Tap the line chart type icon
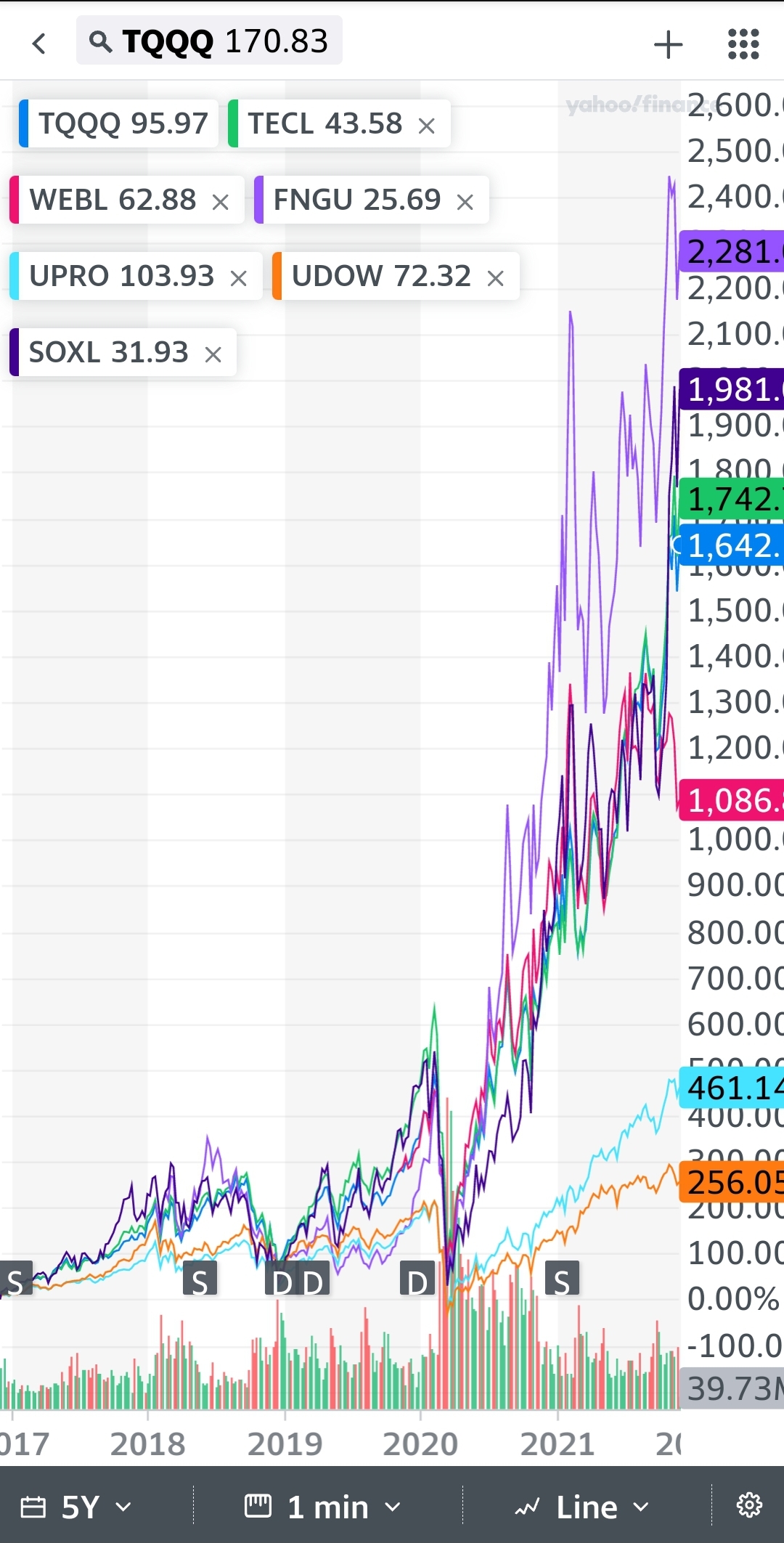This screenshot has width=784, height=1543. pos(528,1507)
